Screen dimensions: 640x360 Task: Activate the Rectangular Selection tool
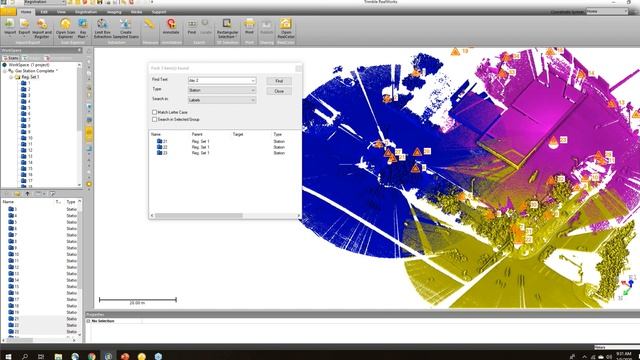coord(227,28)
